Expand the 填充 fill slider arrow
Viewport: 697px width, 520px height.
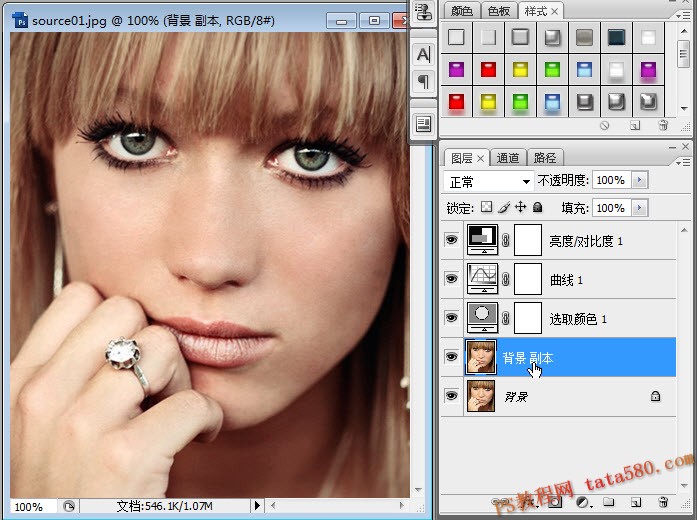pyautogui.click(x=640, y=208)
